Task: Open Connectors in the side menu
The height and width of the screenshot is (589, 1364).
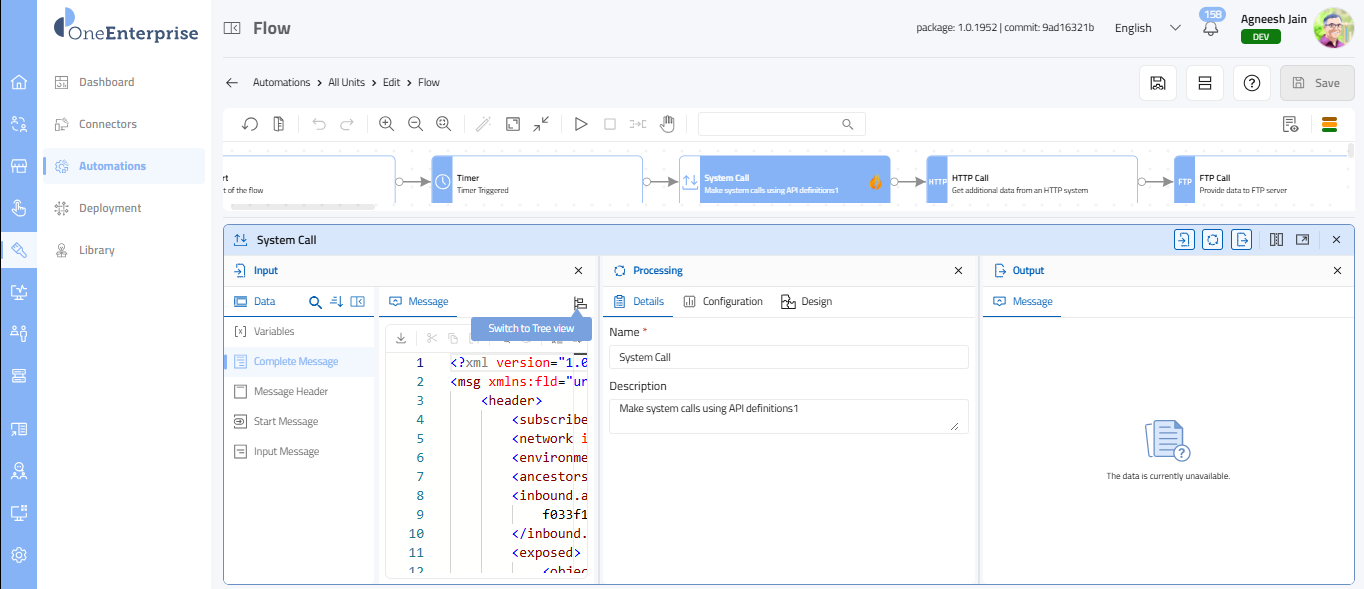Action: tap(108, 124)
